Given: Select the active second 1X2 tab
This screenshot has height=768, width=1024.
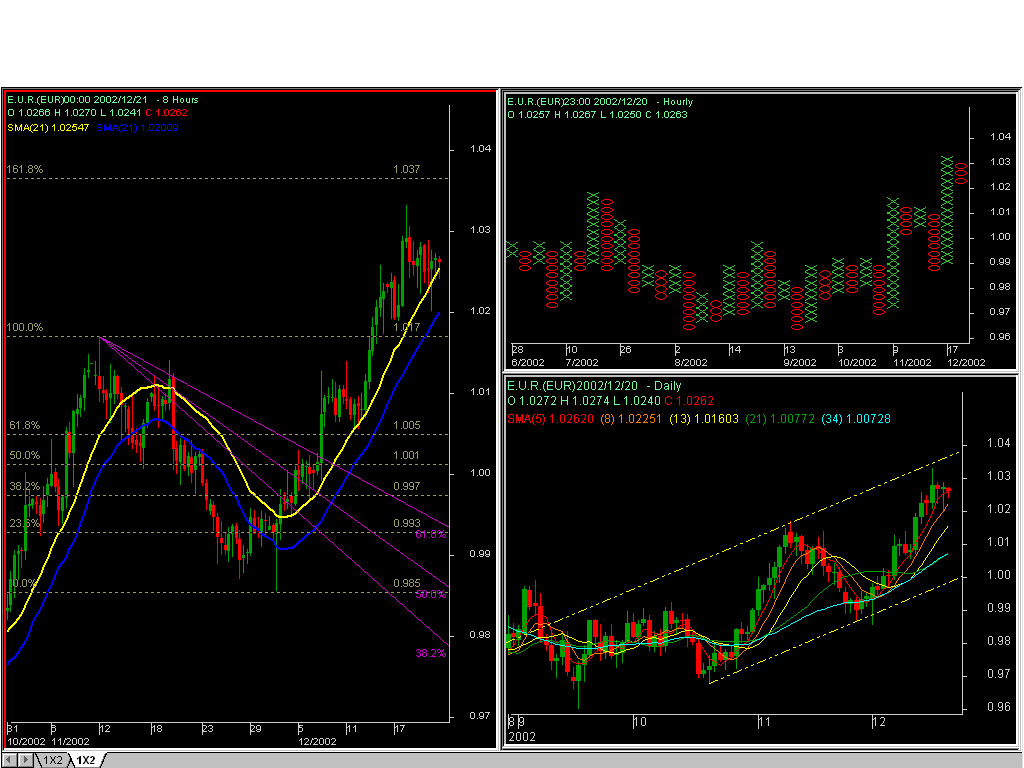Looking at the screenshot, I should 87,760.
